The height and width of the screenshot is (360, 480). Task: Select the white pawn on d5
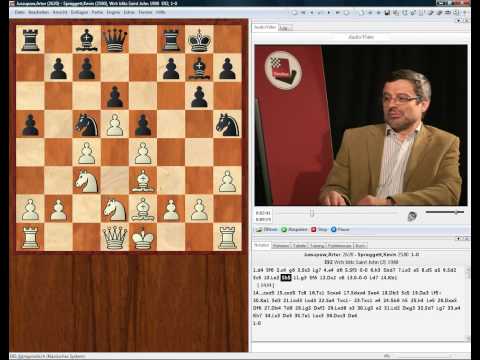pyautogui.click(x=115, y=125)
